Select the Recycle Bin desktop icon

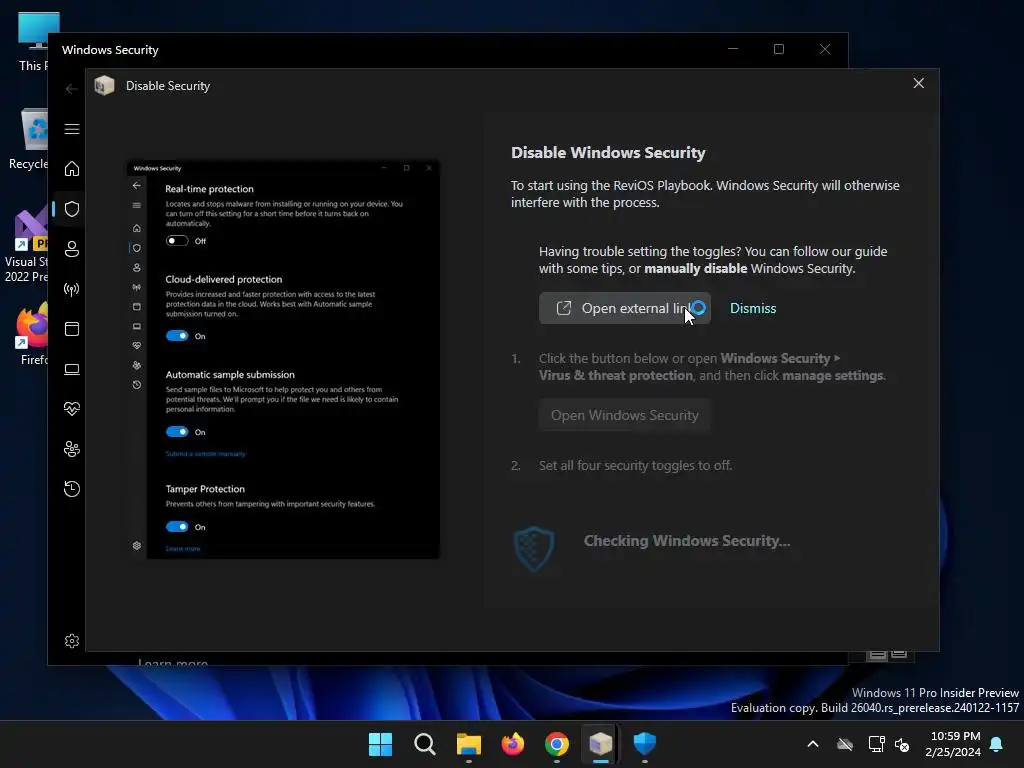coord(29,138)
